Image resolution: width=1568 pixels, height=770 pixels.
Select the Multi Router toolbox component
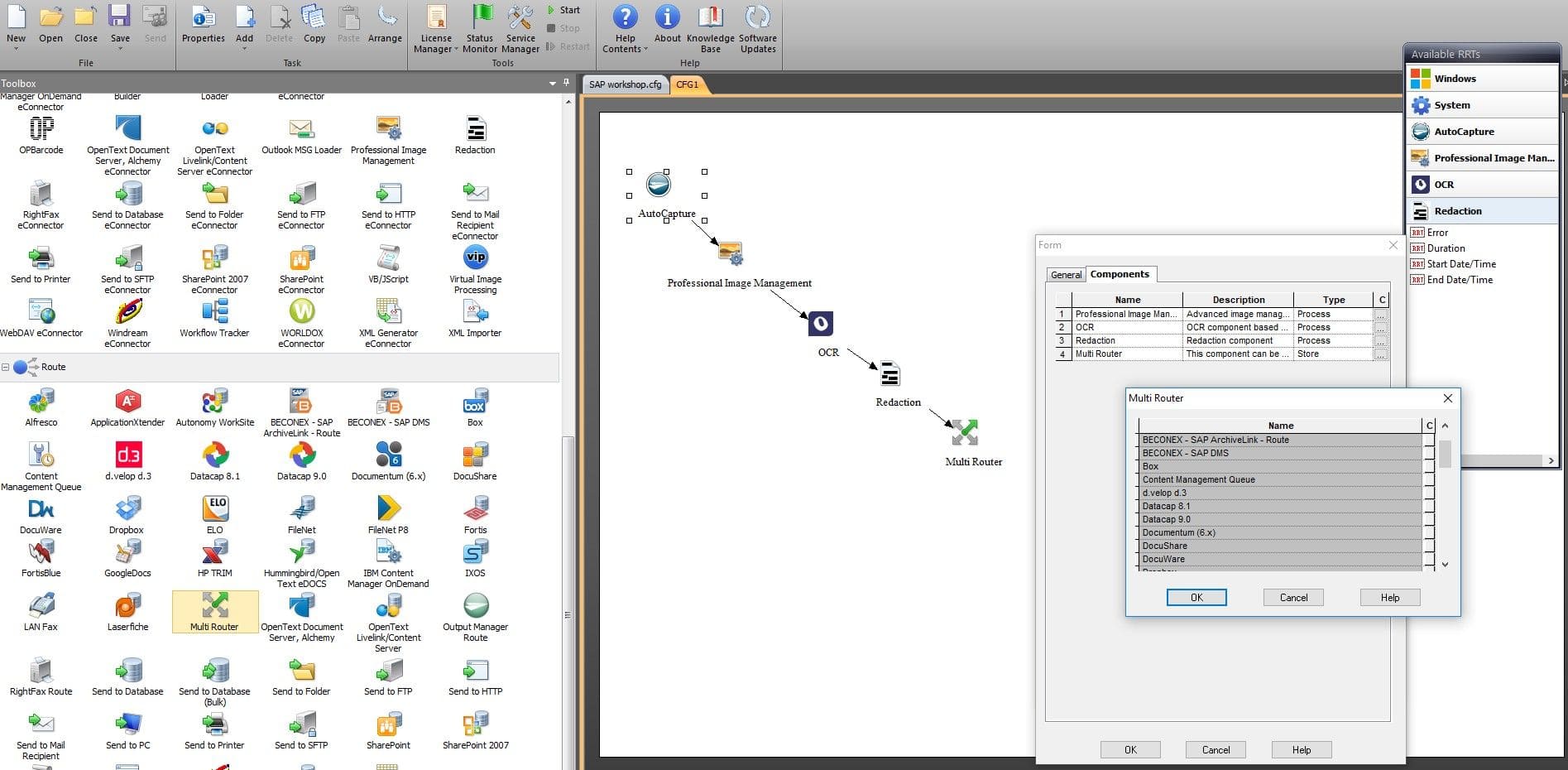pos(215,612)
